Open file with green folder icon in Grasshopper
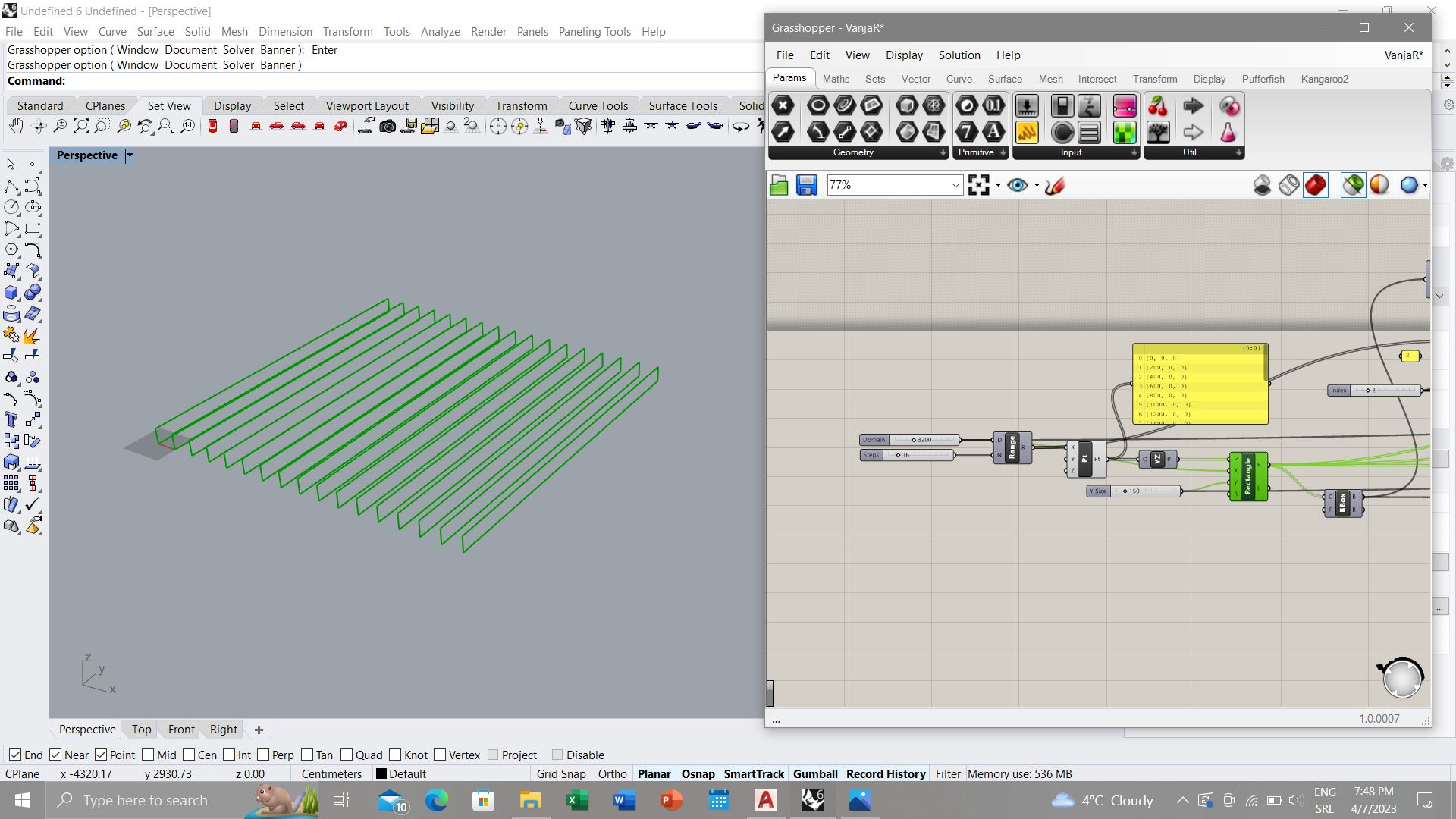This screenshot has width=1456, height=819. (779, 185)
